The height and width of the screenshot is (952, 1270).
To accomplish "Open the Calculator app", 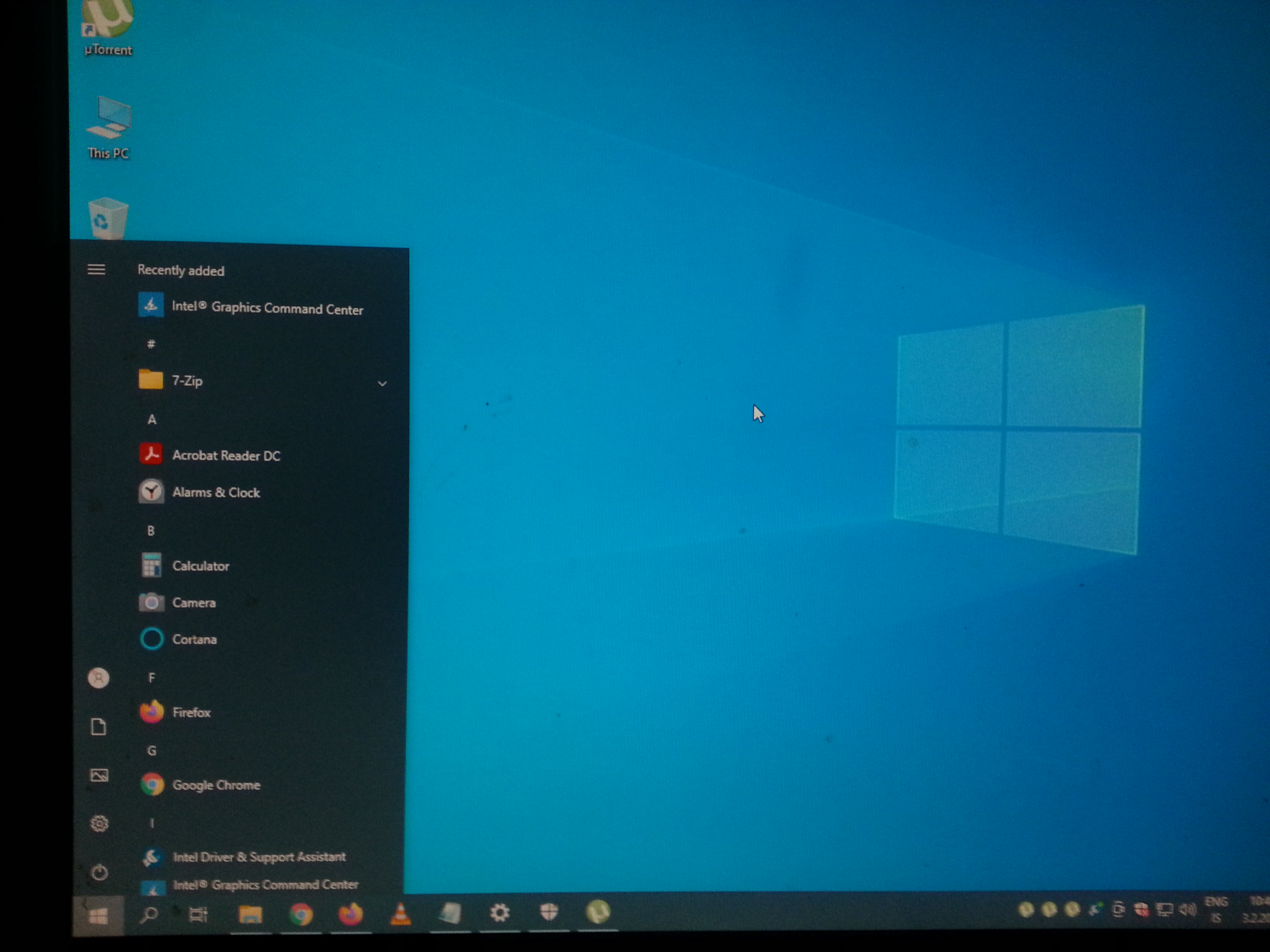I will coord(200,566).
